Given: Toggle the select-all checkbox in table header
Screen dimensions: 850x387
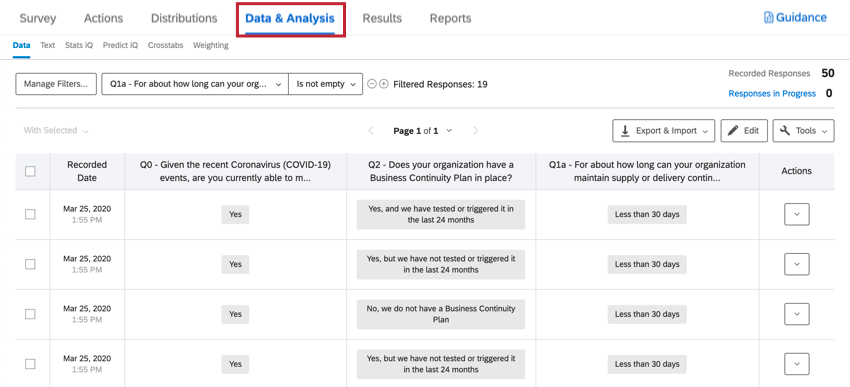Looking at the screenshot, I should click(30, 171).
